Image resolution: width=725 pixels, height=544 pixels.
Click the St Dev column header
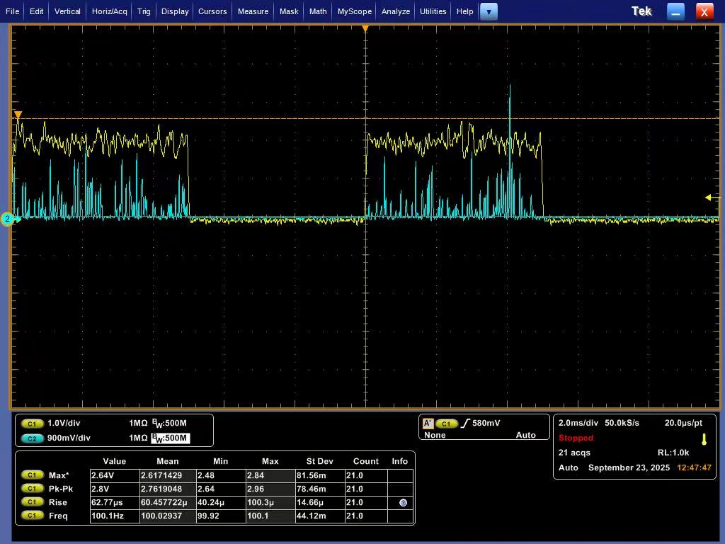(x=319, y=461)
